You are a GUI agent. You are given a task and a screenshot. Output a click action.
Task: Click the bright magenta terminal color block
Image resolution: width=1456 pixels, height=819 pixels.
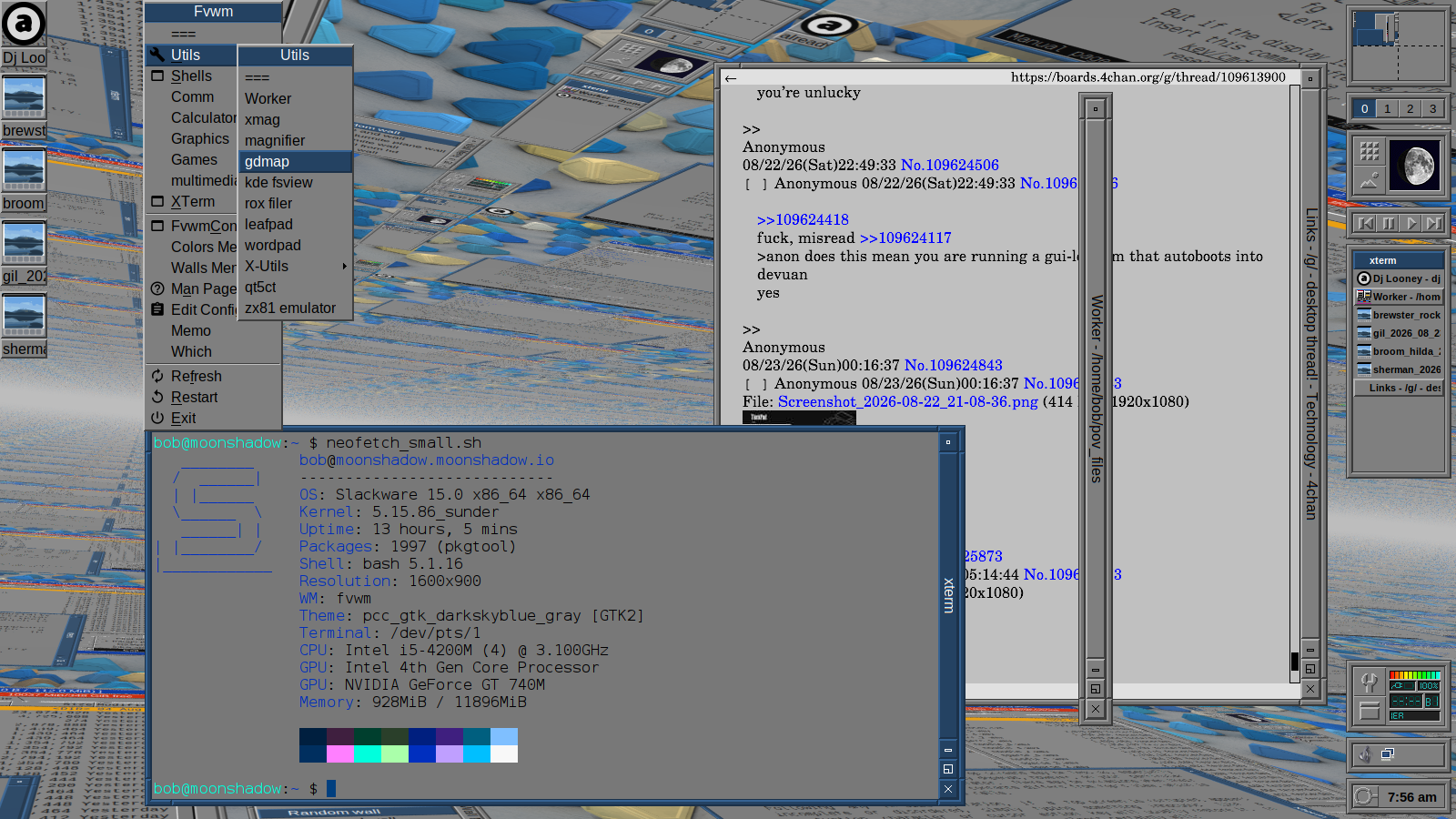coord(340,753)
